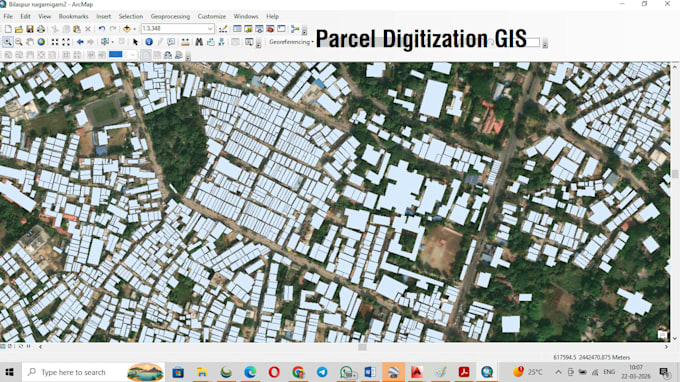This screenshot has height=382, width=680.
Task: Open the Table of Contents window icon
Action: [x=237, y=29]
